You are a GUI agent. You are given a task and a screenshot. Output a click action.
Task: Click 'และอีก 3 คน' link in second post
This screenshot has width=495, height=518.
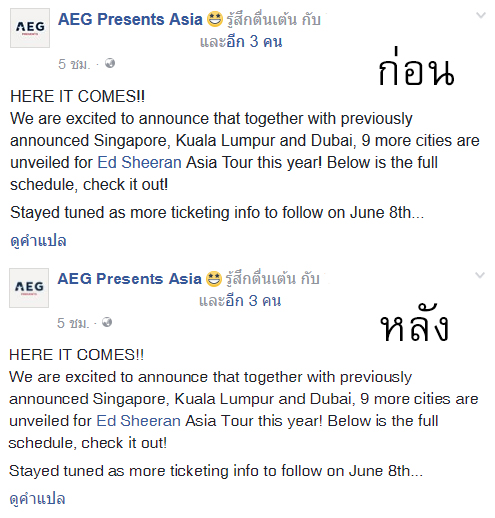[240, 301]
